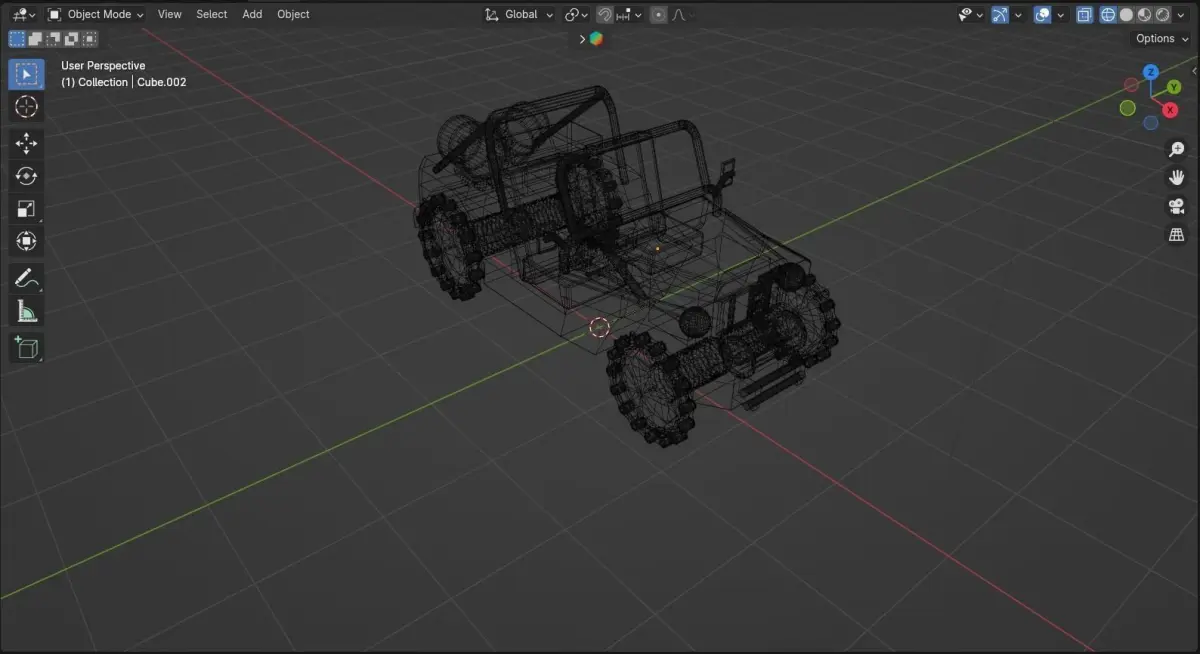
Task: Open the Object Mode dropdown
Action: click(96, 15)
